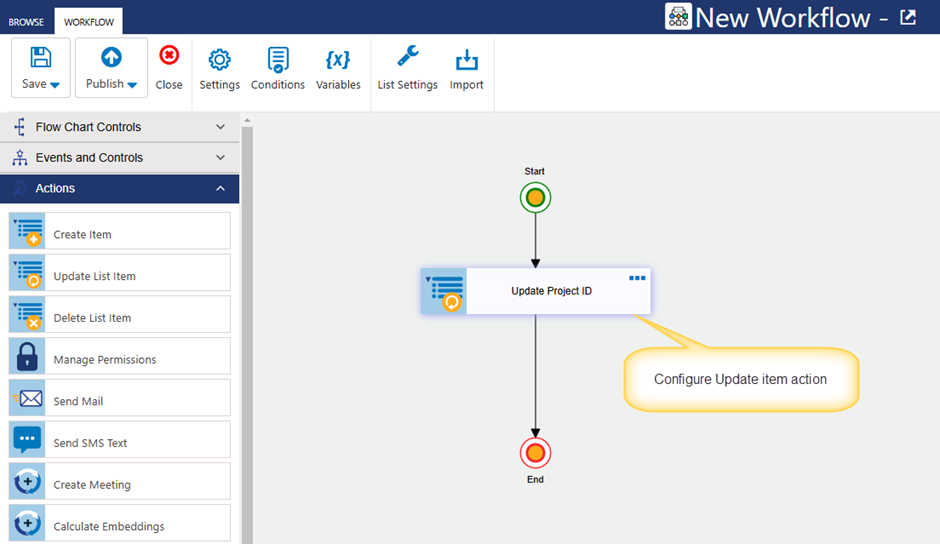The height and width of the screenshot is (544, 940).
Task: Select the Manage Permissions lock action
Action: [119, 356]
